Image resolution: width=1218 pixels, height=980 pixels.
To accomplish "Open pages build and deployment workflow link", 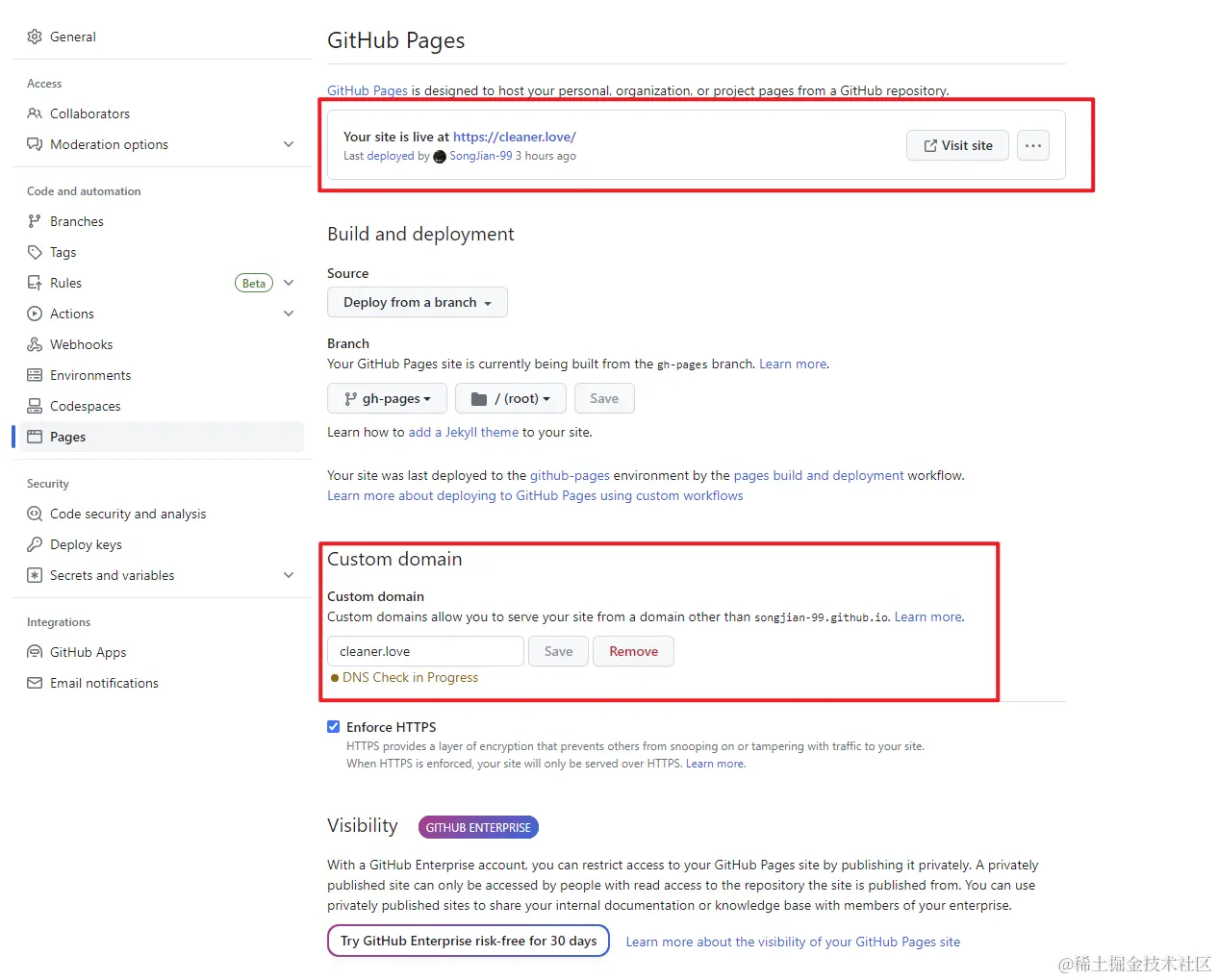I will pos(819,475).
